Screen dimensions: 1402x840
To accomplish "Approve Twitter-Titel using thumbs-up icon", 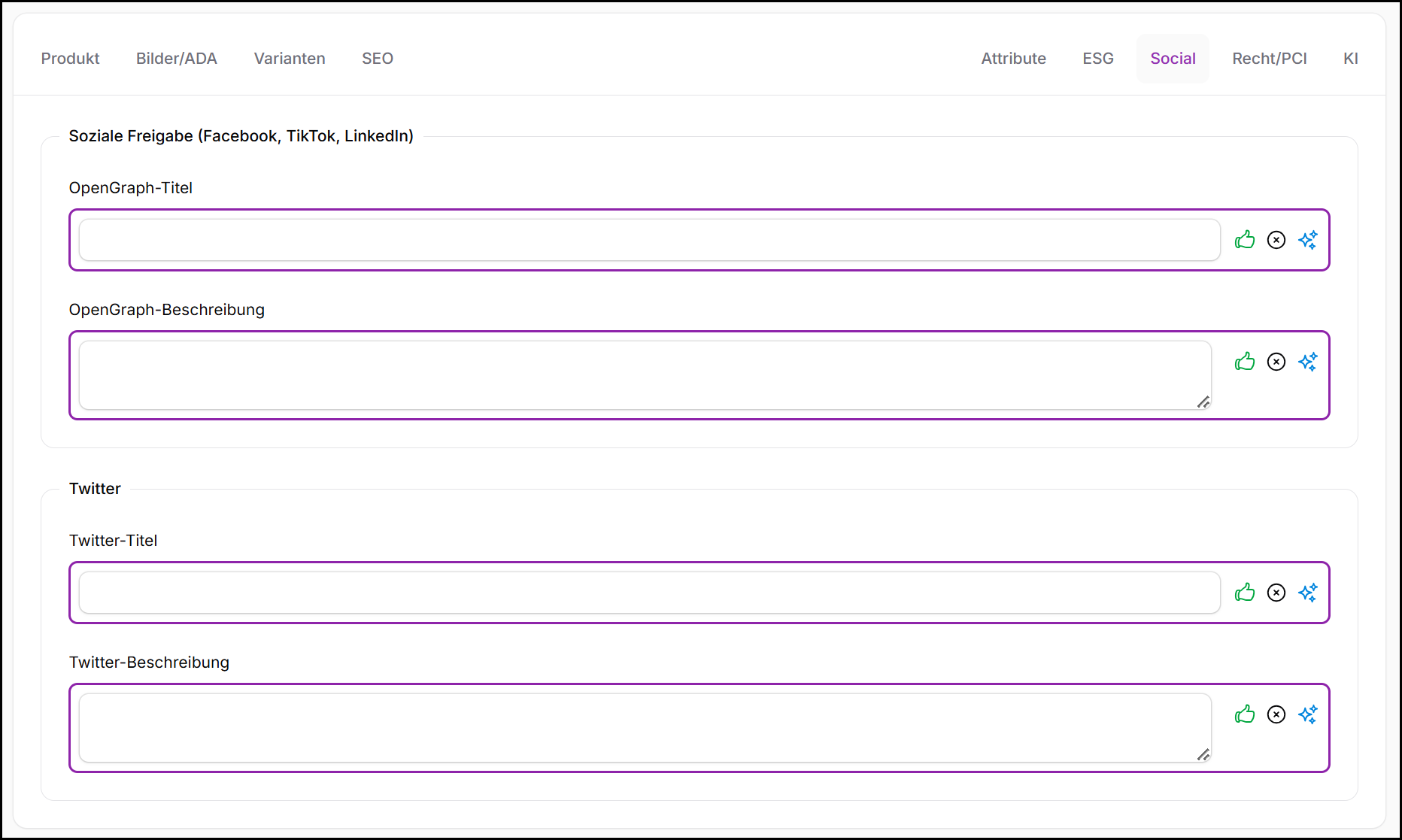I will click(x=1245, y=593).
